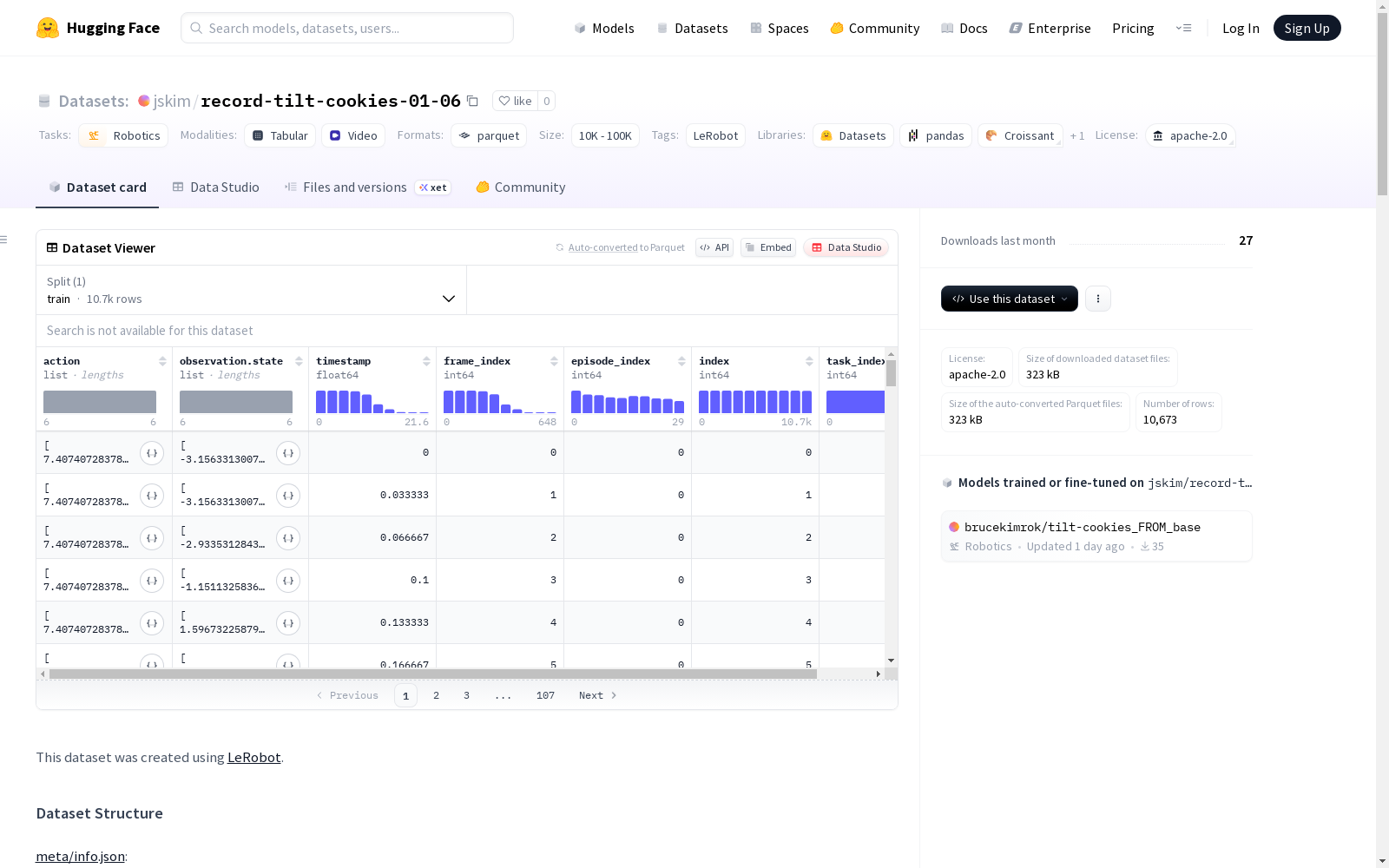The image size is (1389, 868).
Task: Copy the dataset name to clipboard
Action: pos(472,101)
